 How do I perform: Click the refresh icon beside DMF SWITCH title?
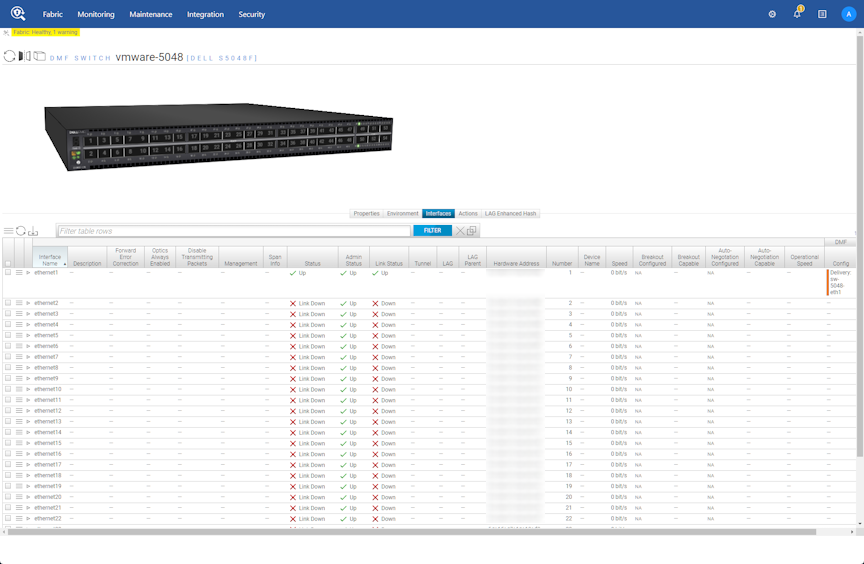pyautogui.click(x=9, y=56)
